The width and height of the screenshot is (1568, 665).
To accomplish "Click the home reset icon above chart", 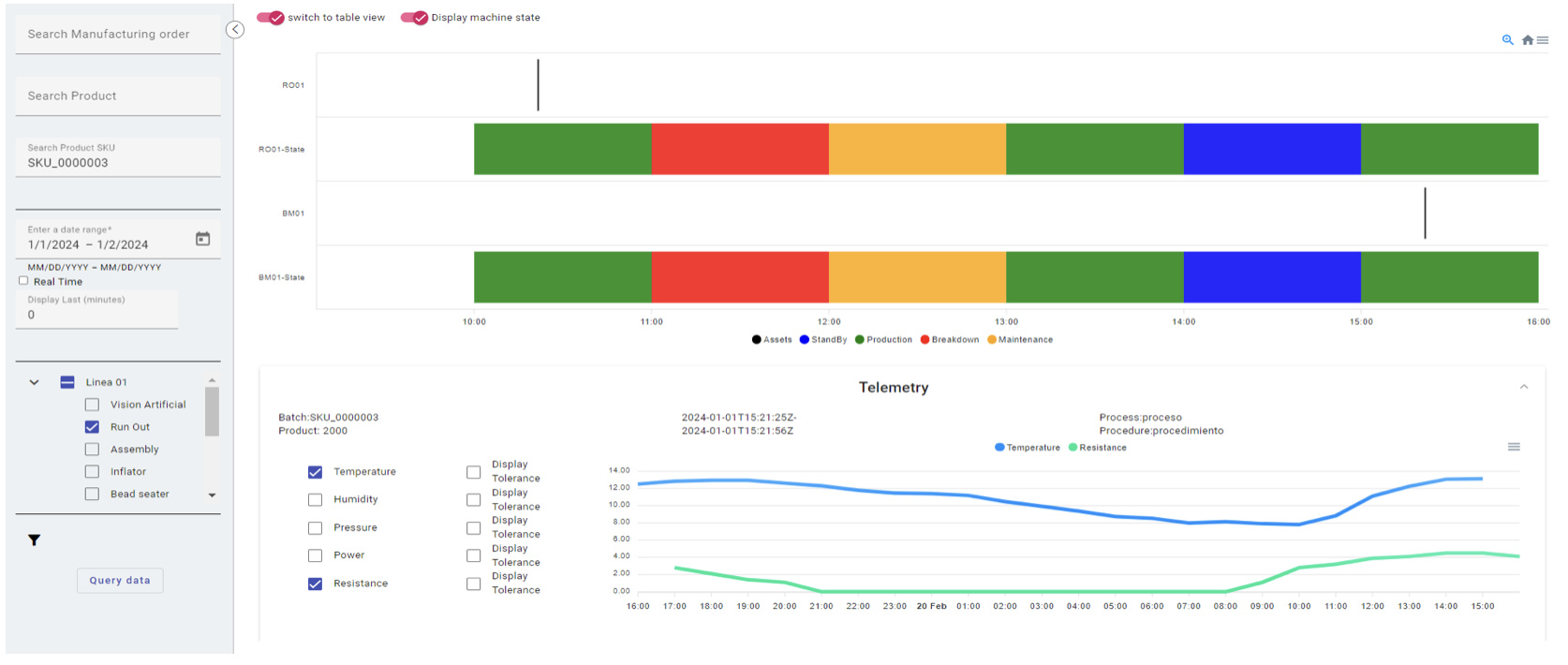I will 1527,40.
